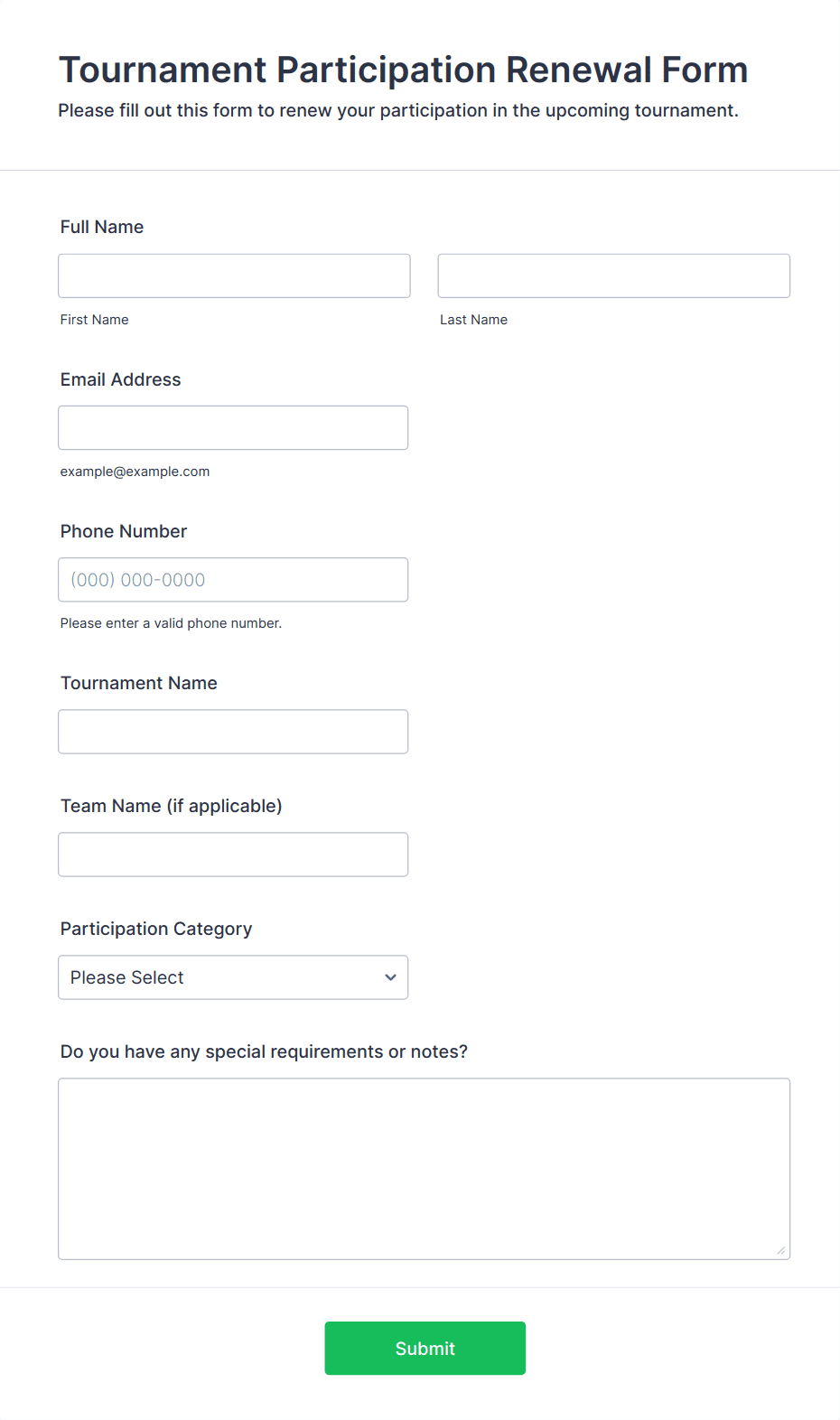Select the Email Address input field
The width and height of the screenshot is (840, 1420).
click(233, 427)
